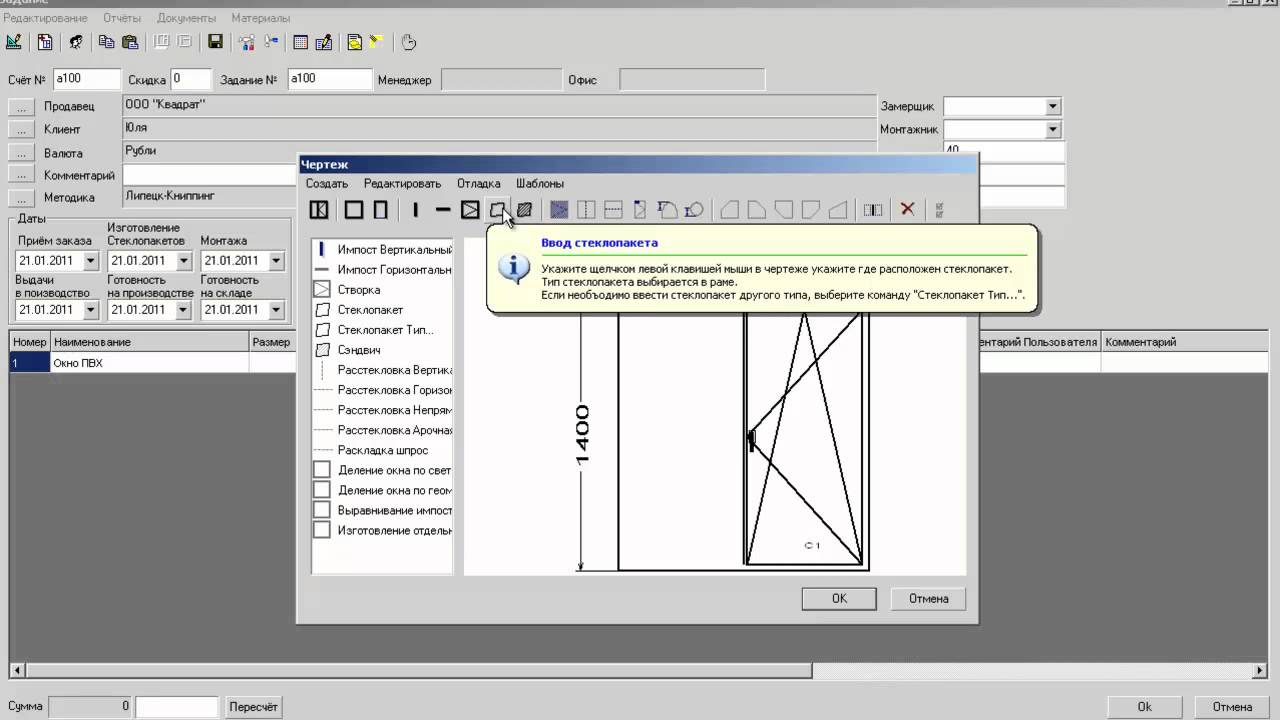Click the floppy disk save icon
The image size is (1280, 720).
point(215,42)
